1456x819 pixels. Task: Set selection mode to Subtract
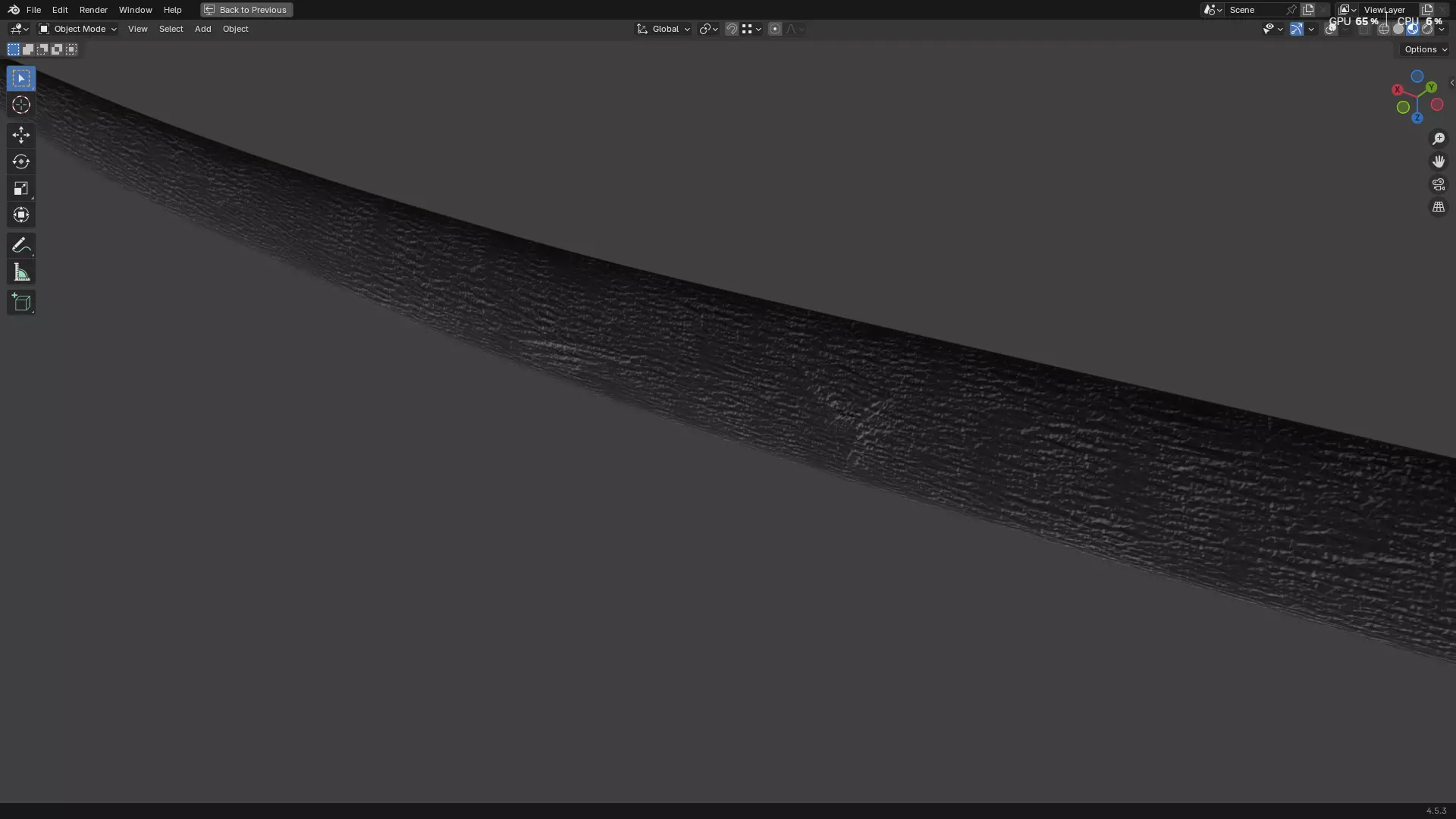click(42, 49)
